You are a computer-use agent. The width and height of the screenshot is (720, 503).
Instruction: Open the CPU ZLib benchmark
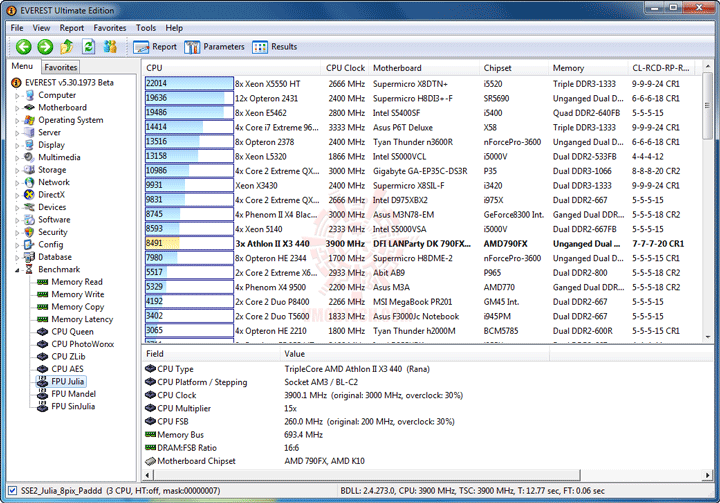[x=68, y=356]
